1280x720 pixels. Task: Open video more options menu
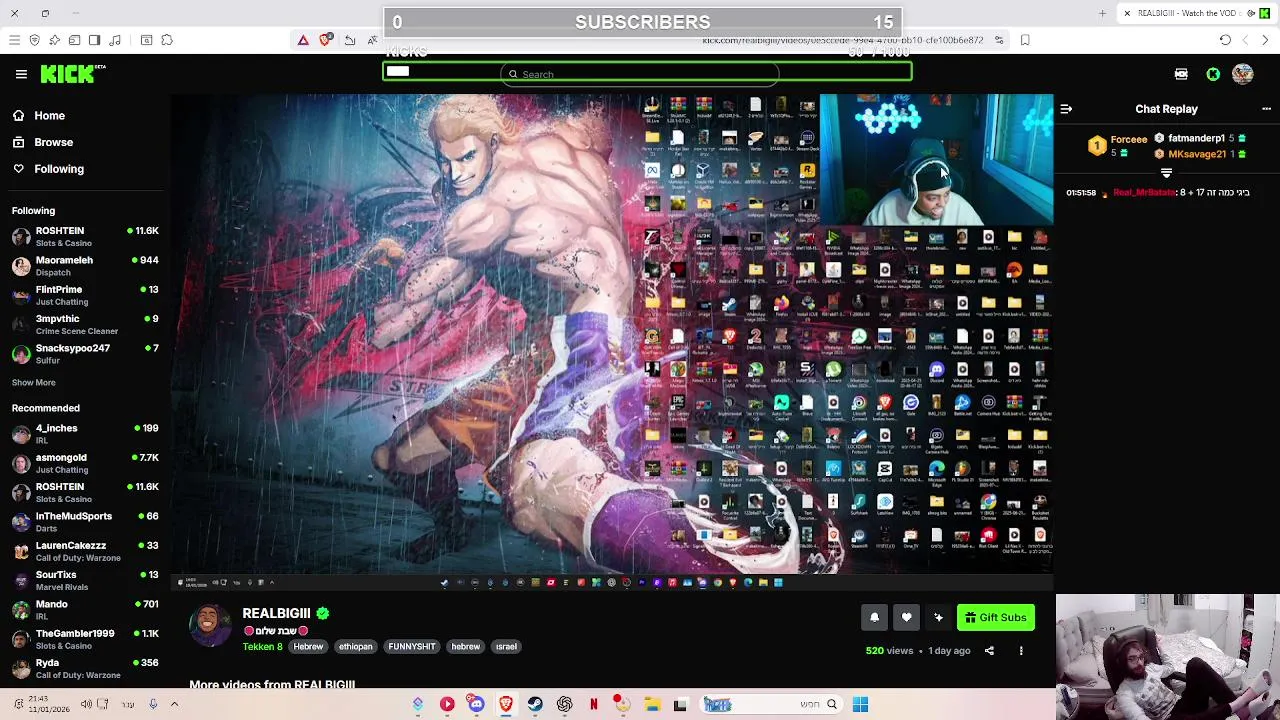(x=1021, y=651)
